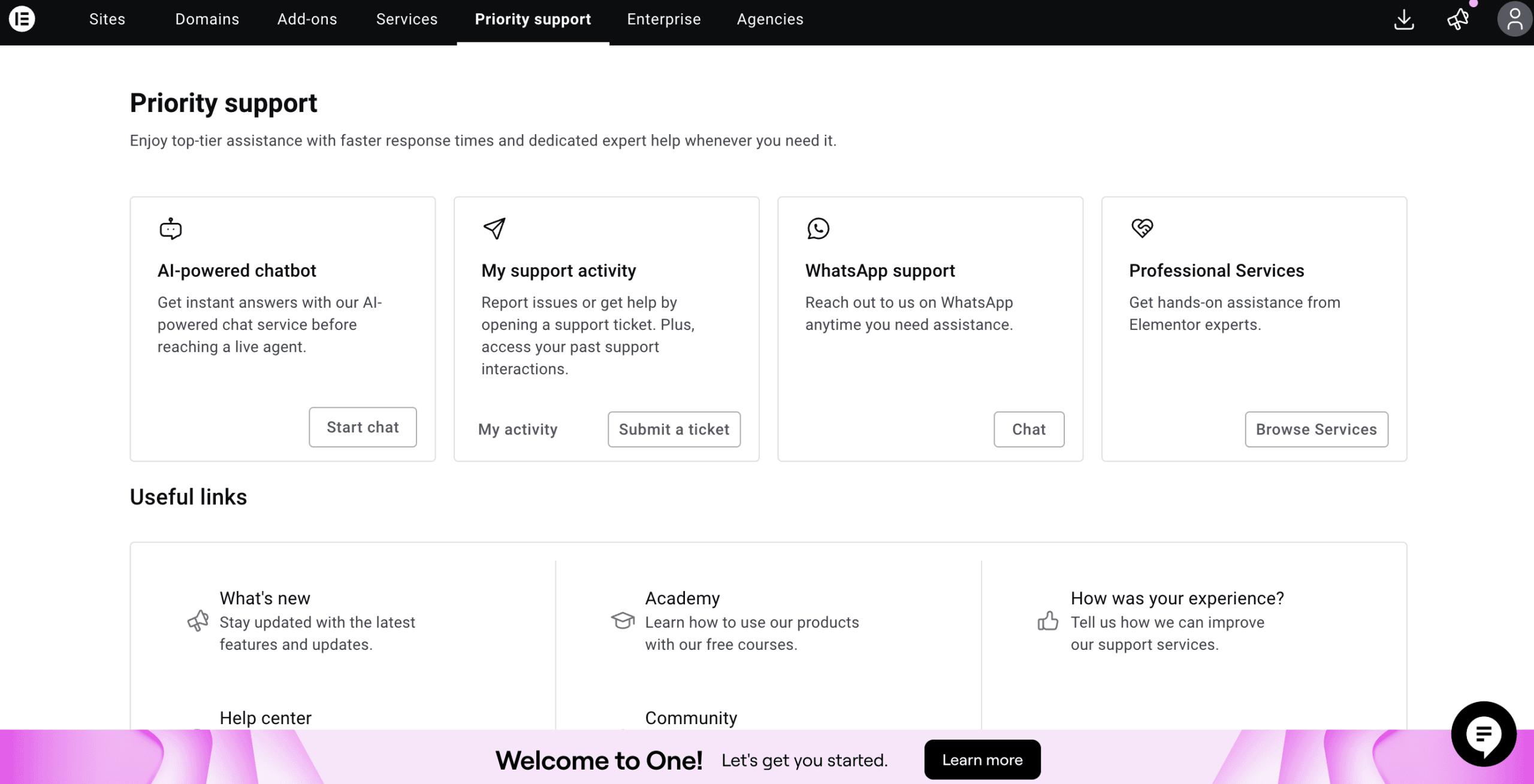Viewport: 1534px width, 784px height.
Task: Click the Elementor logo icon
Action: tap(22, 19)
